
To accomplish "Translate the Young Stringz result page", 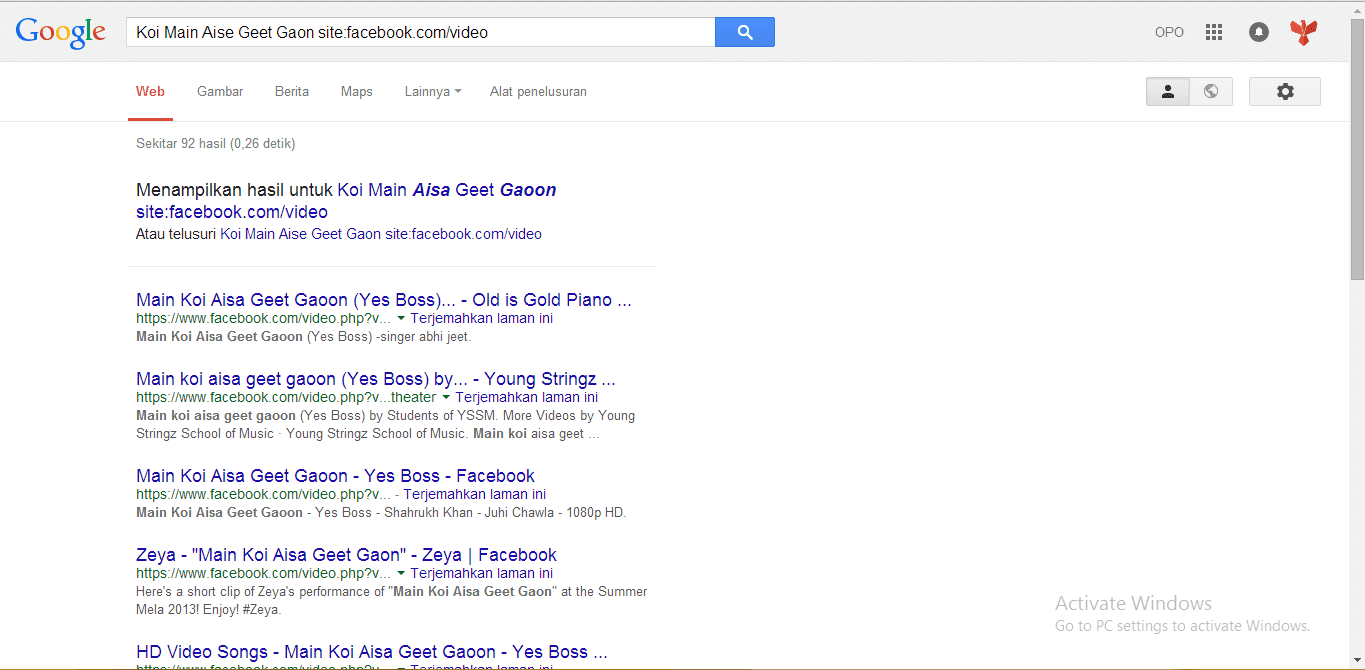I will pyautogui.click(x=527, y=397).
